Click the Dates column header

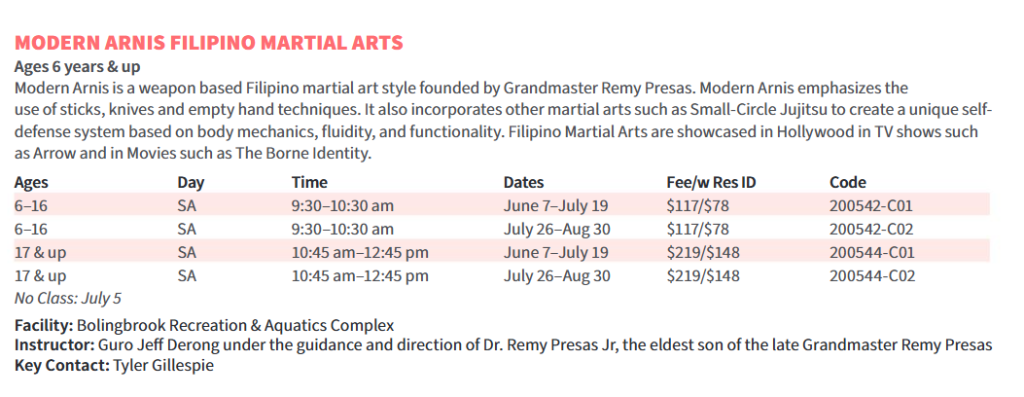click(524, 182)
